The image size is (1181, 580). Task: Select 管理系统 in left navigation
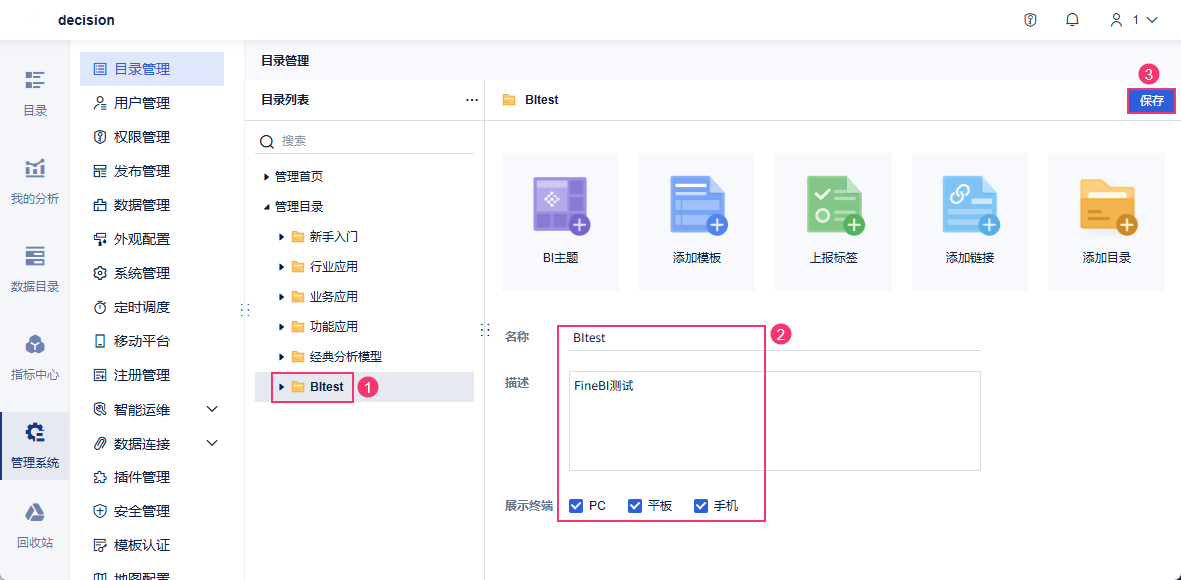click(x=35, y=445)
